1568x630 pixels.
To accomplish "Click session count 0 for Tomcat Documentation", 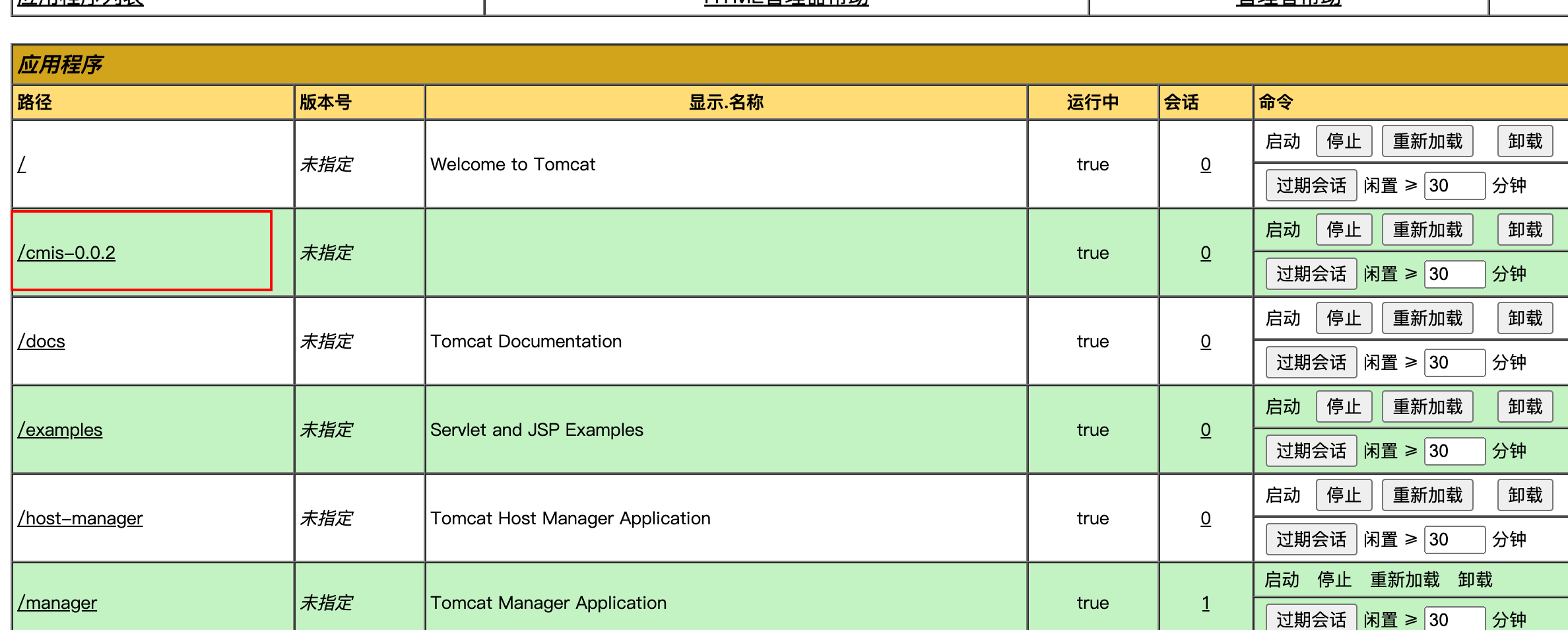I will click(1206, 341).
